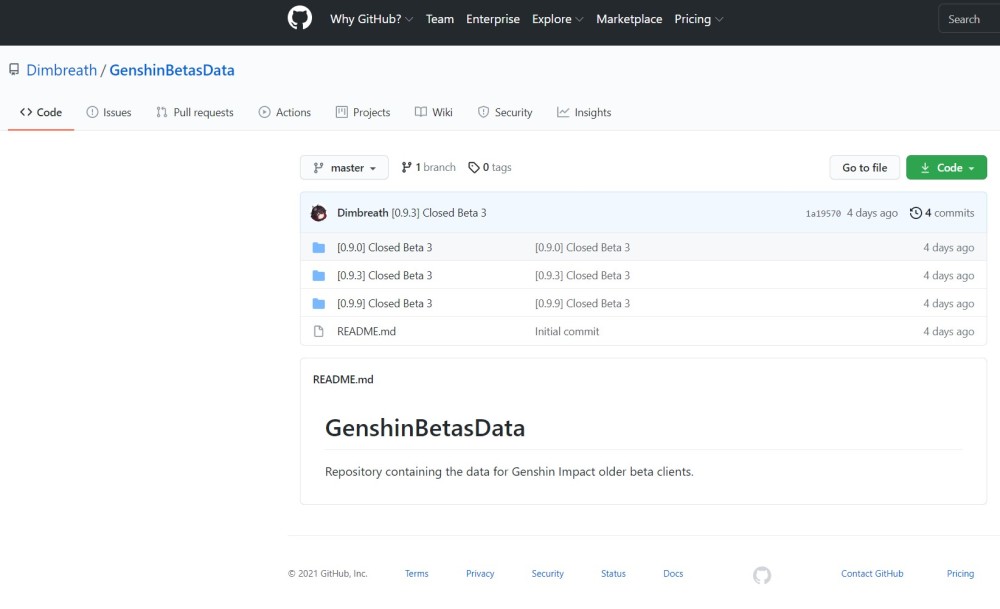Click the download icon on Code button
Screen dimensions: 1000x609
pyautogui.click(x=925, y=168)
